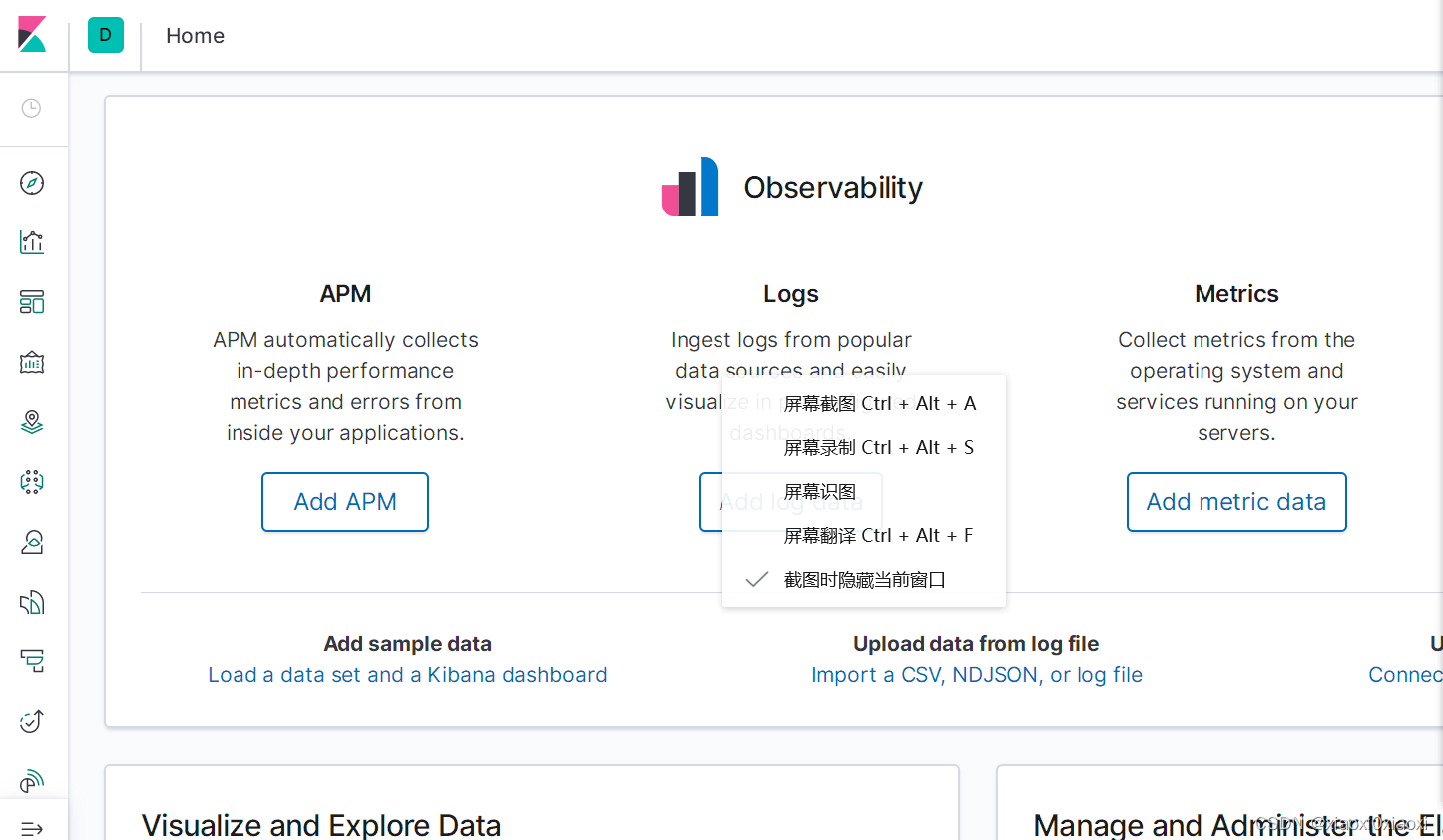Click Home breadcrumb

(x=195, y=36)
